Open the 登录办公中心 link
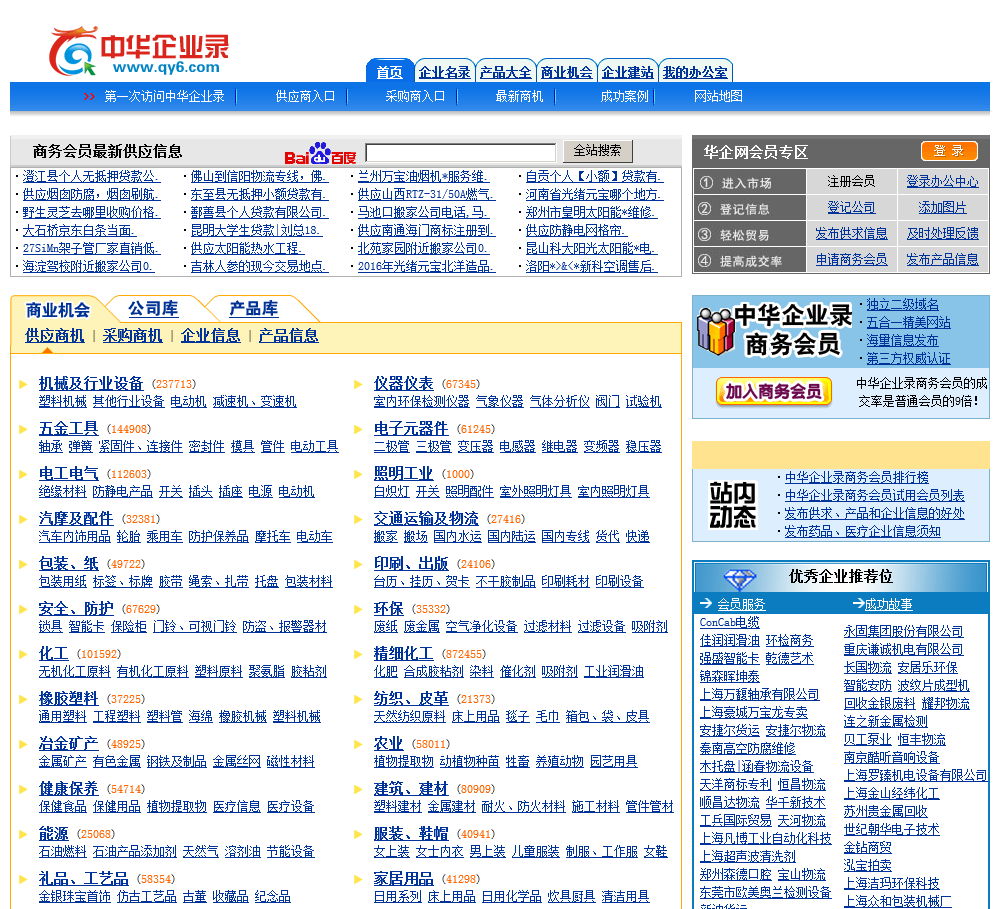Screen dimensions: 1000x909 pyautogui.click(x=943, y=182)
